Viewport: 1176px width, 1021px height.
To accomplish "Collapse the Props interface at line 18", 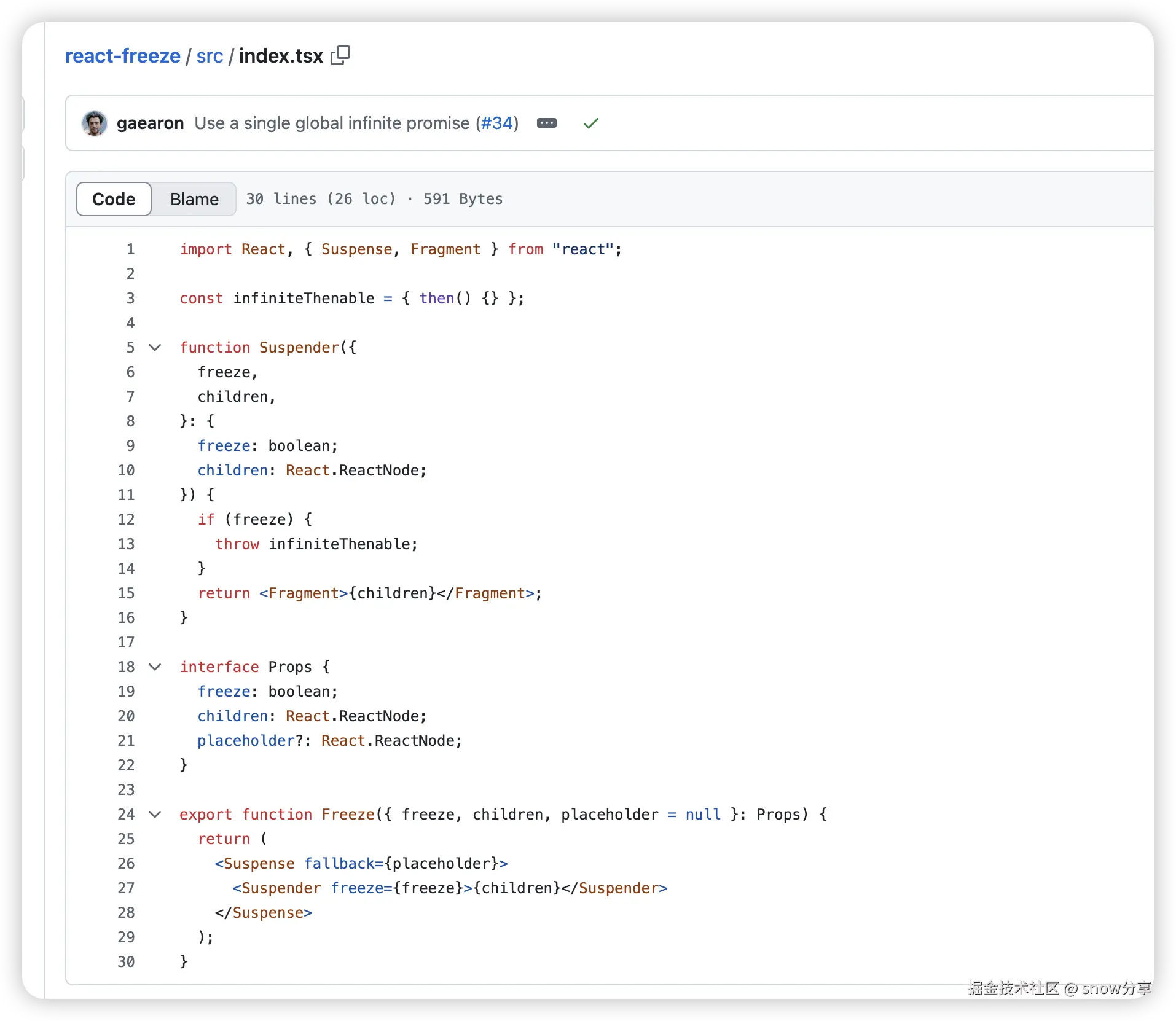I will point(155,667).
